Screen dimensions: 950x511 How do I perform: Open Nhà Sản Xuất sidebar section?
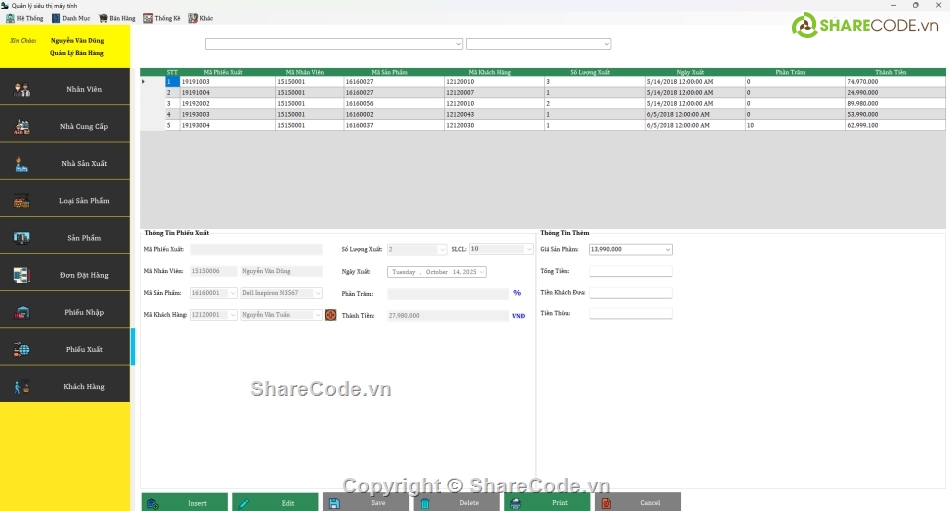[x=65, y=164]
